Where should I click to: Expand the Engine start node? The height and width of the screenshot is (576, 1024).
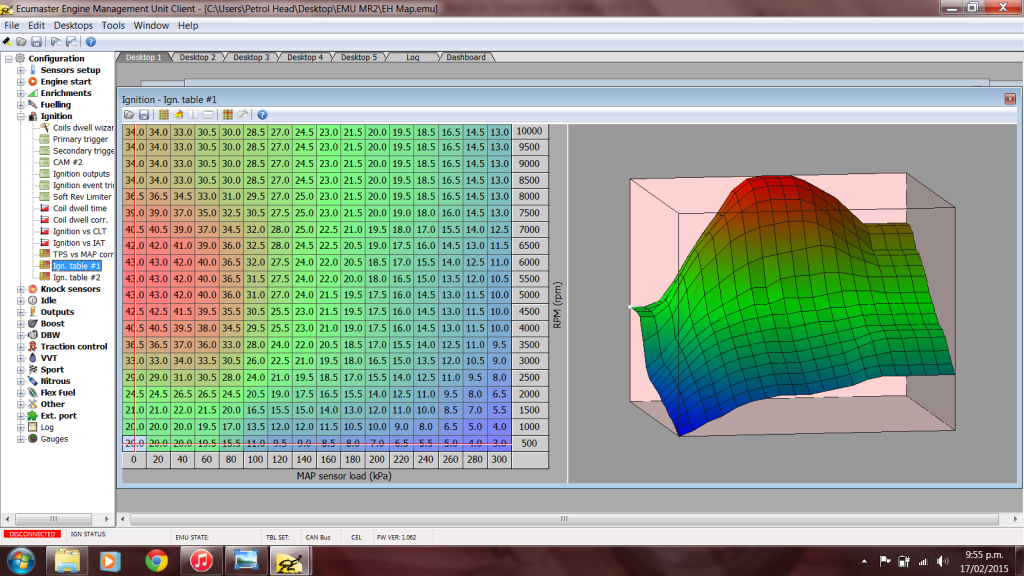tap(21, 82)
